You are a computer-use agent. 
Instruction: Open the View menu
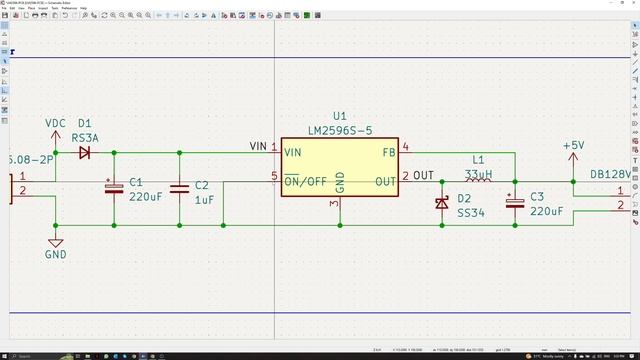[x=21, y=8]
